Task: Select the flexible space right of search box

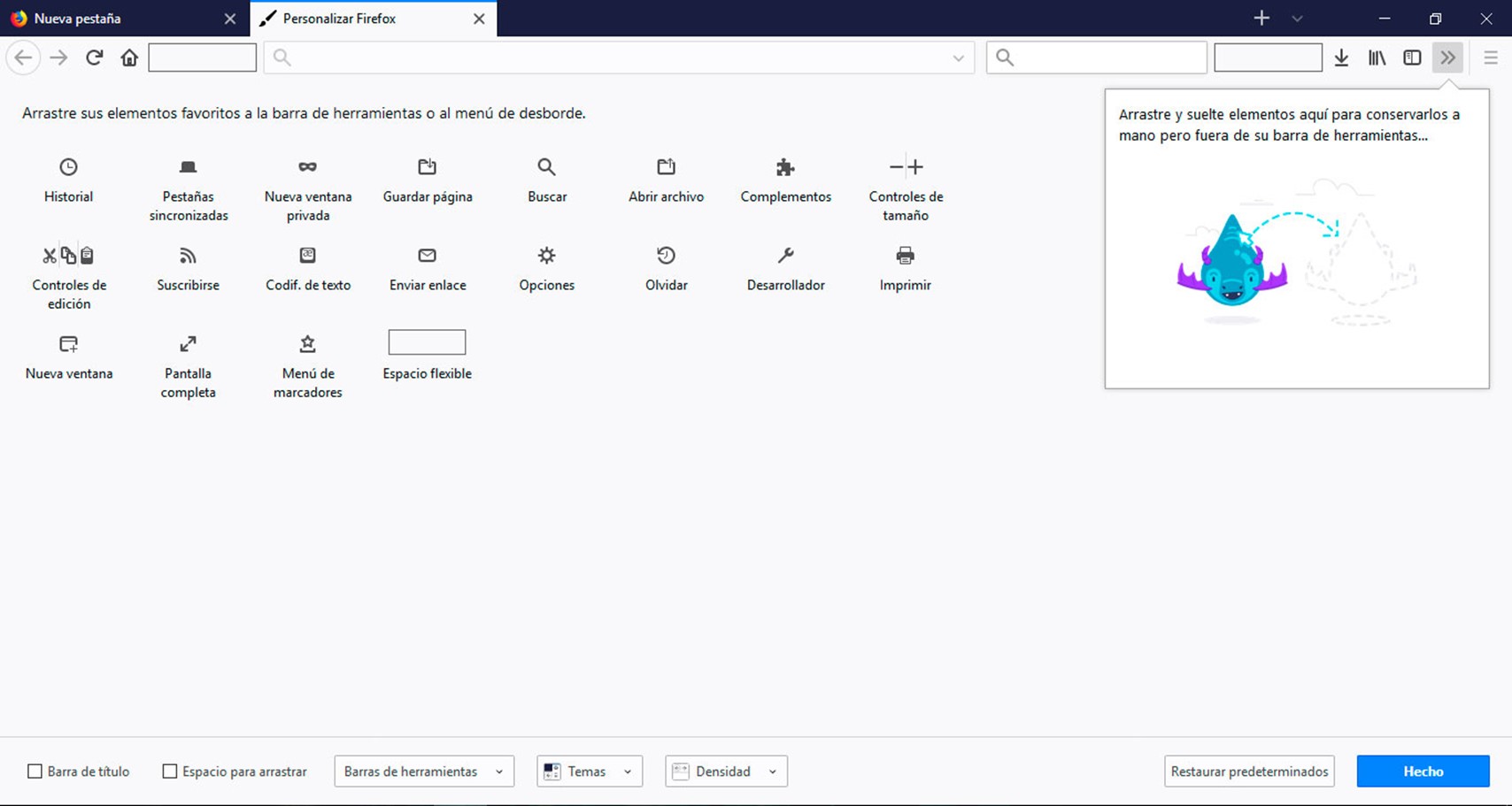Action: [x=1268, y=58]
